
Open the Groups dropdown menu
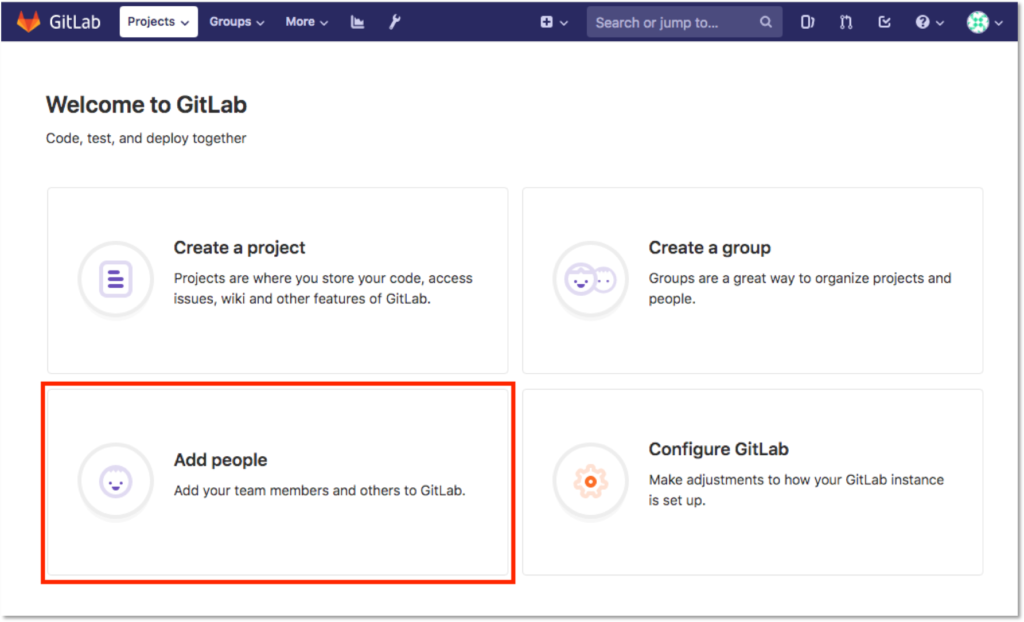pos(236,22)
